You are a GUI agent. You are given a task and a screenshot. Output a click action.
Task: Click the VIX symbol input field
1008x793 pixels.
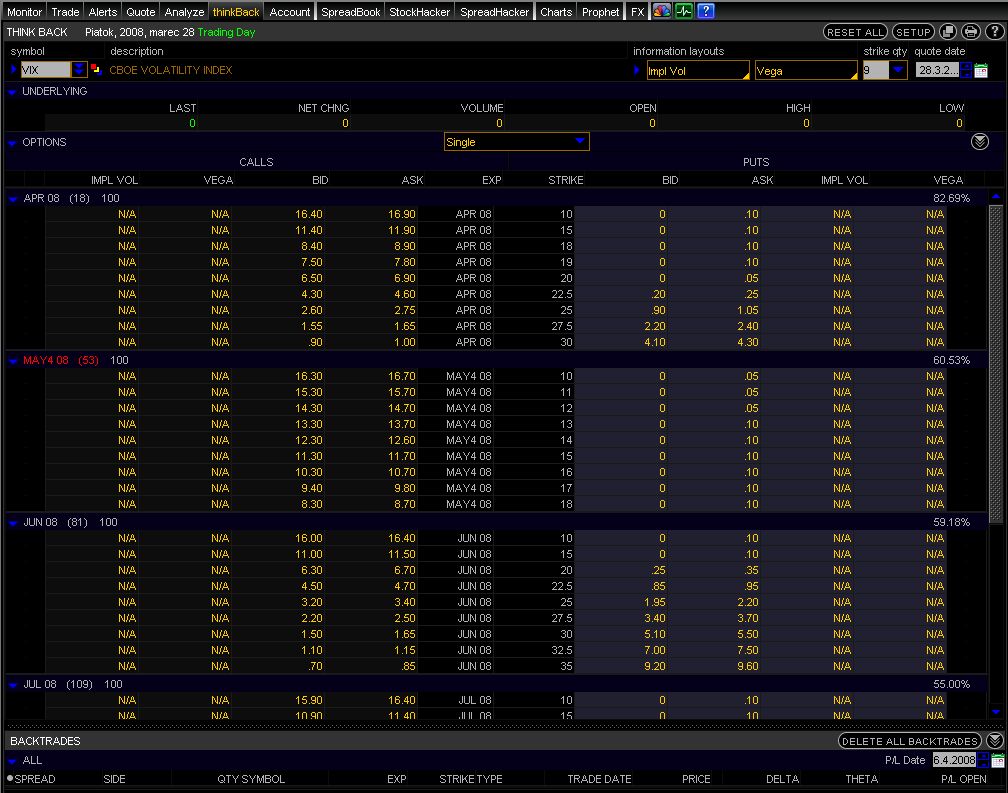[45, 70]
